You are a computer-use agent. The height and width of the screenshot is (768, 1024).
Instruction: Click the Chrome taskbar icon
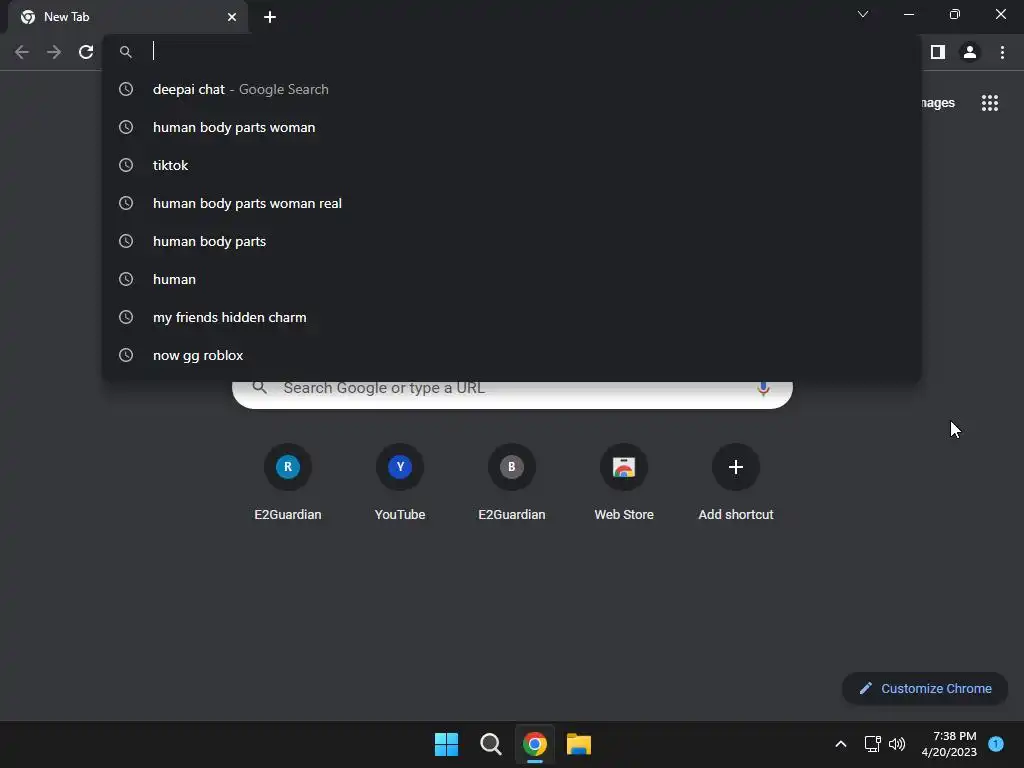point(535,744)
